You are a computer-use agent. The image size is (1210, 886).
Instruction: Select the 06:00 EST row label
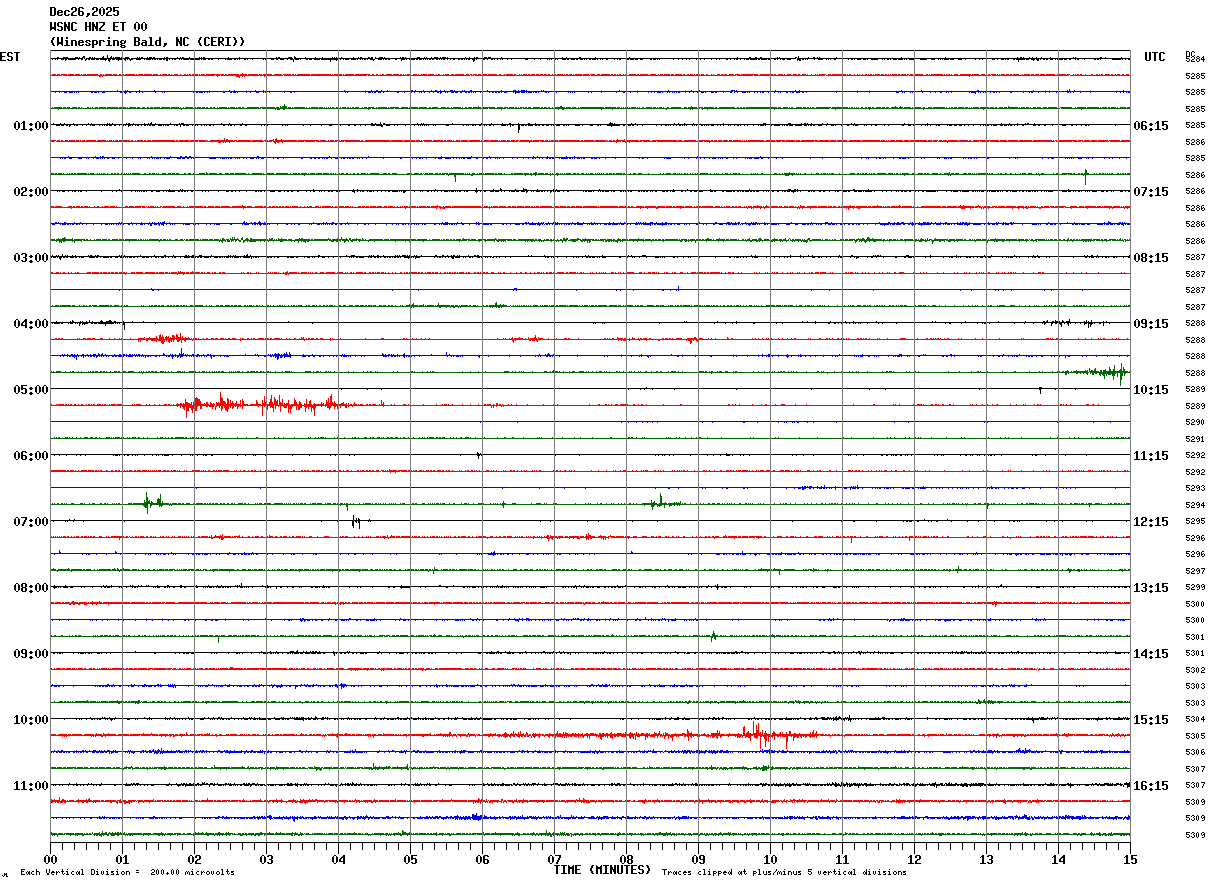pyautogui.click(x=31, y=456)
